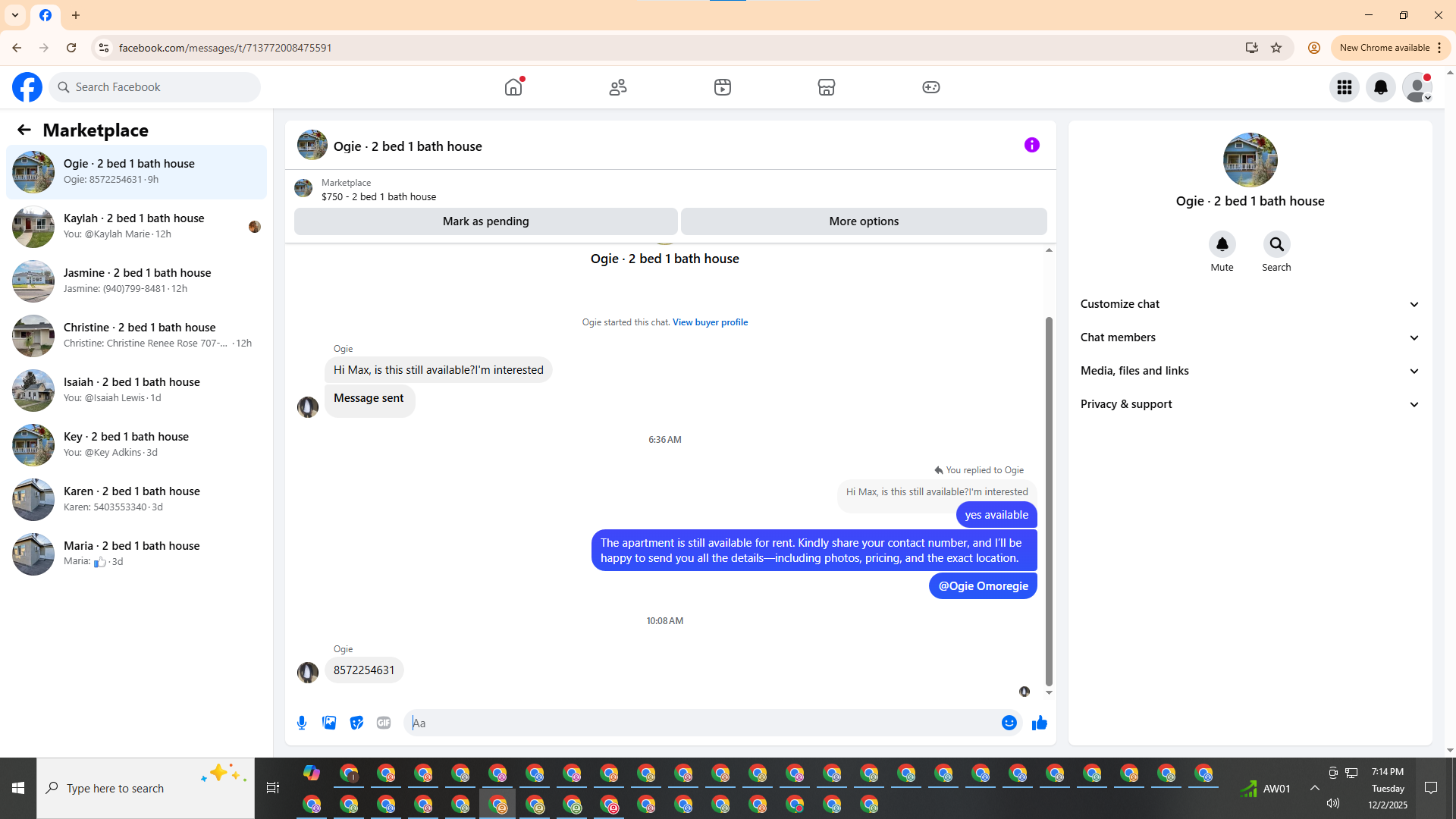Click the chat message scrollbar
The image size is (1456, 819).
point(1049,500)
